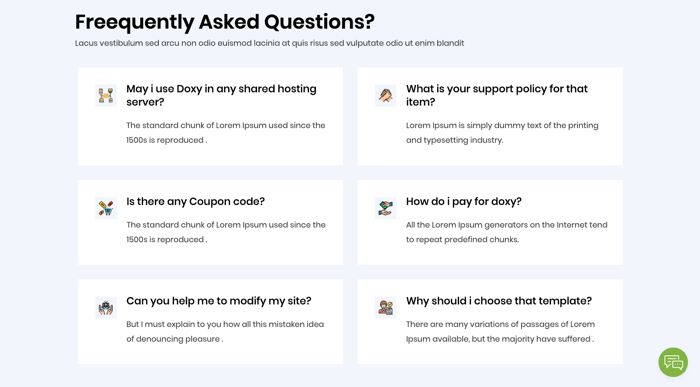Click answer text "Lorem Ipsum is simply dummy text"
This screenshot has width=700, height=387.
[x=502, y=133]
